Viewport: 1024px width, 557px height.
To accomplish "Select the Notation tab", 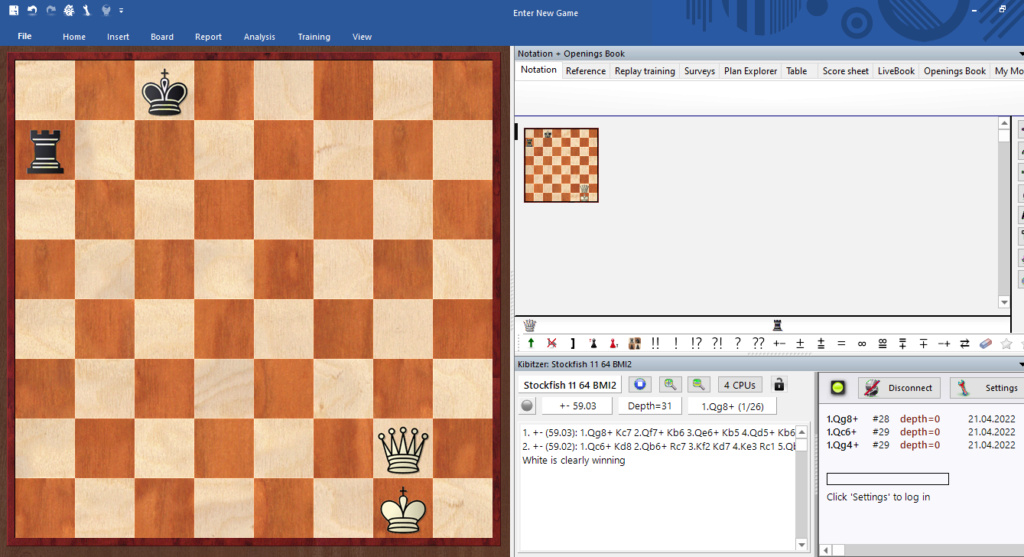I will pyautogui.click(x=539, y=71).
